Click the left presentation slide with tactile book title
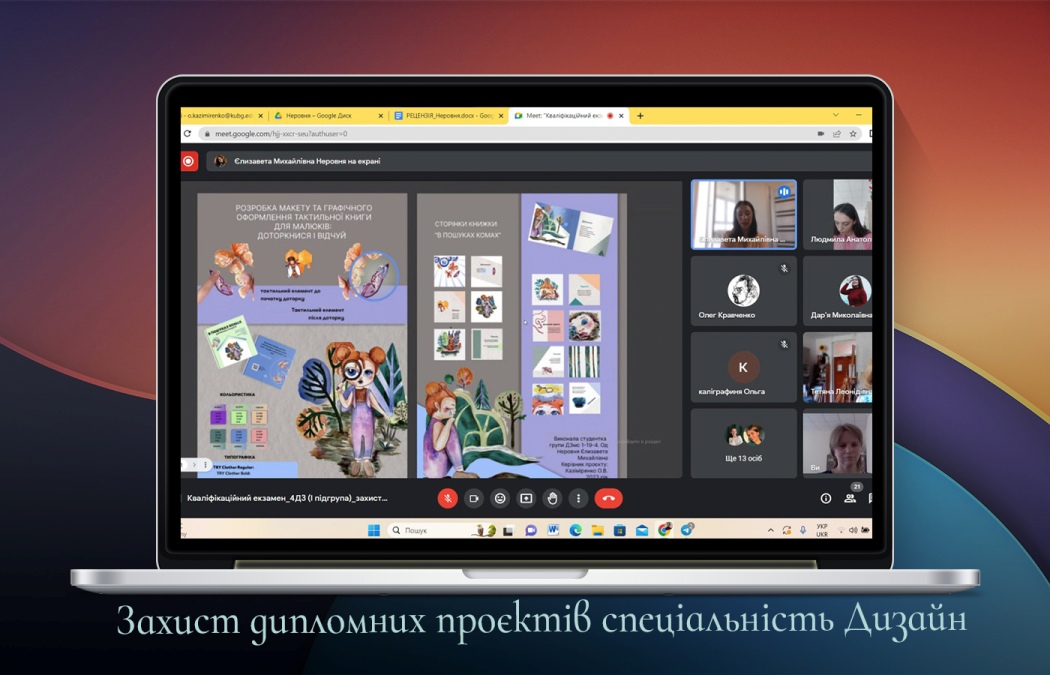Viewport: 1050px width, 675px height. pyautogui.click(x=302, y=335)
